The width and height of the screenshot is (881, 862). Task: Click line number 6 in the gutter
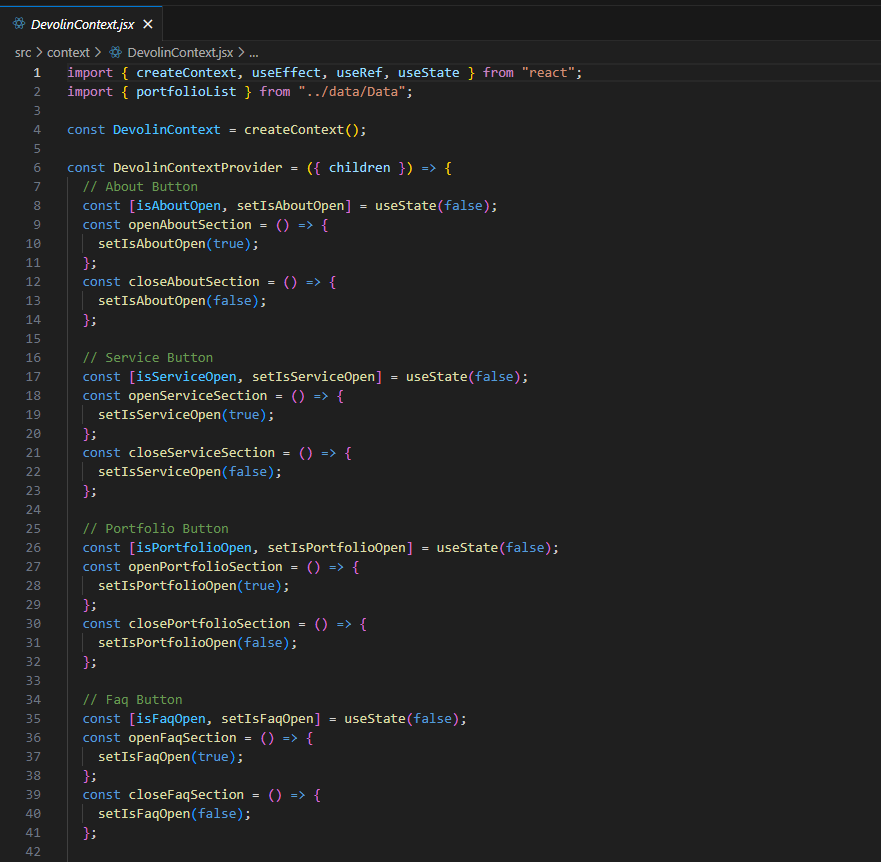(37, 168)
